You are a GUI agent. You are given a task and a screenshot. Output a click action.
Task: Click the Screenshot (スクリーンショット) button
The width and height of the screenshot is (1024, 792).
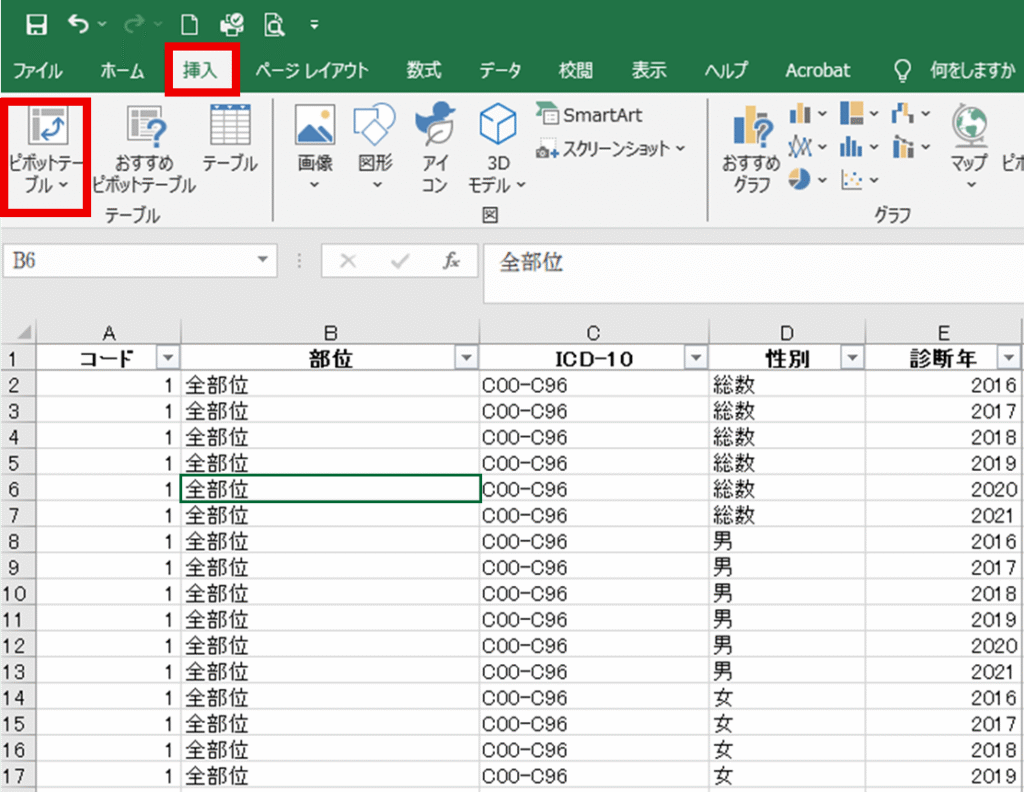pos(611,149)
